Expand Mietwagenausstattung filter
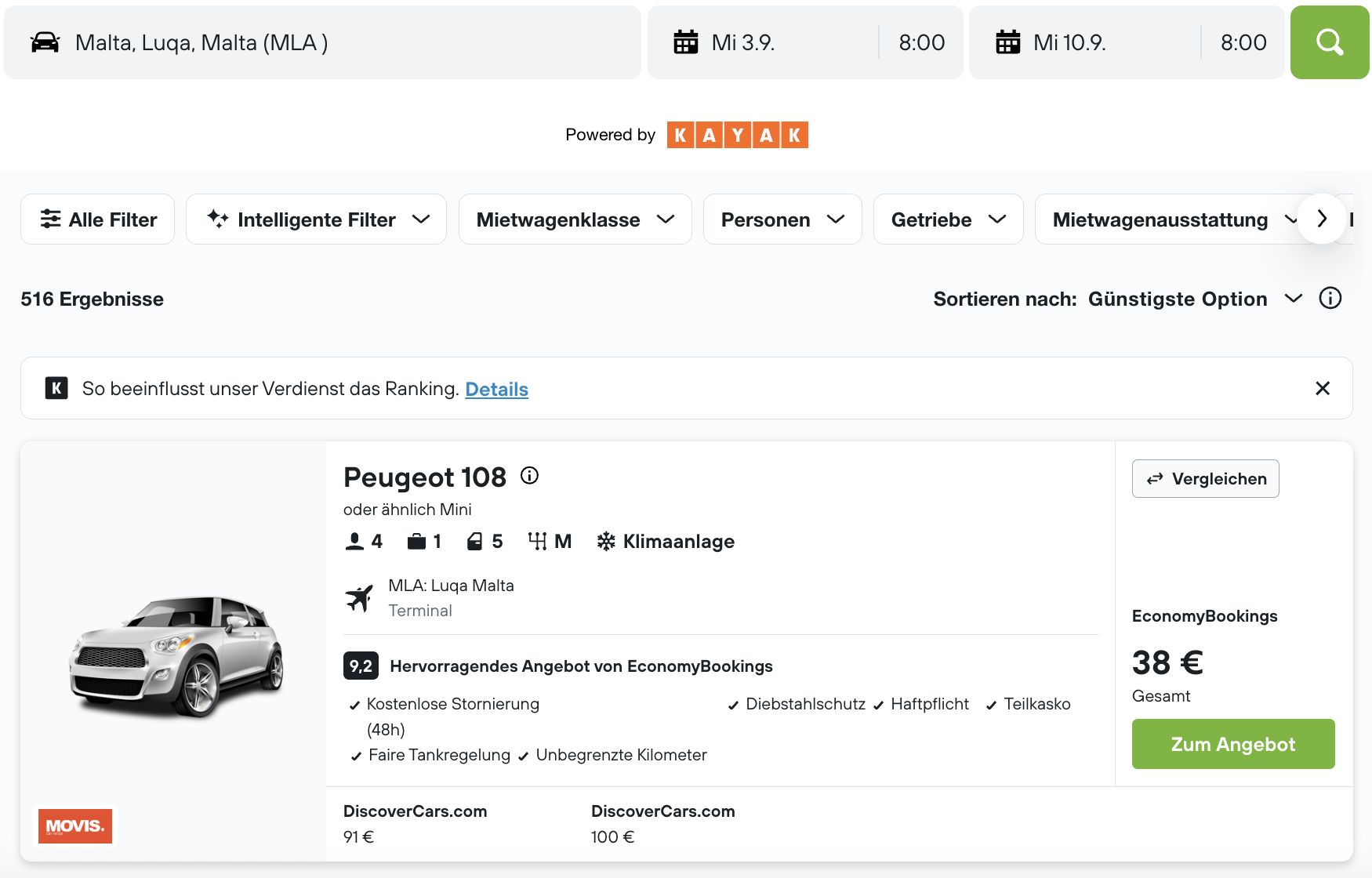This screenshot has height=878, width=1372. click(1166, 219)
